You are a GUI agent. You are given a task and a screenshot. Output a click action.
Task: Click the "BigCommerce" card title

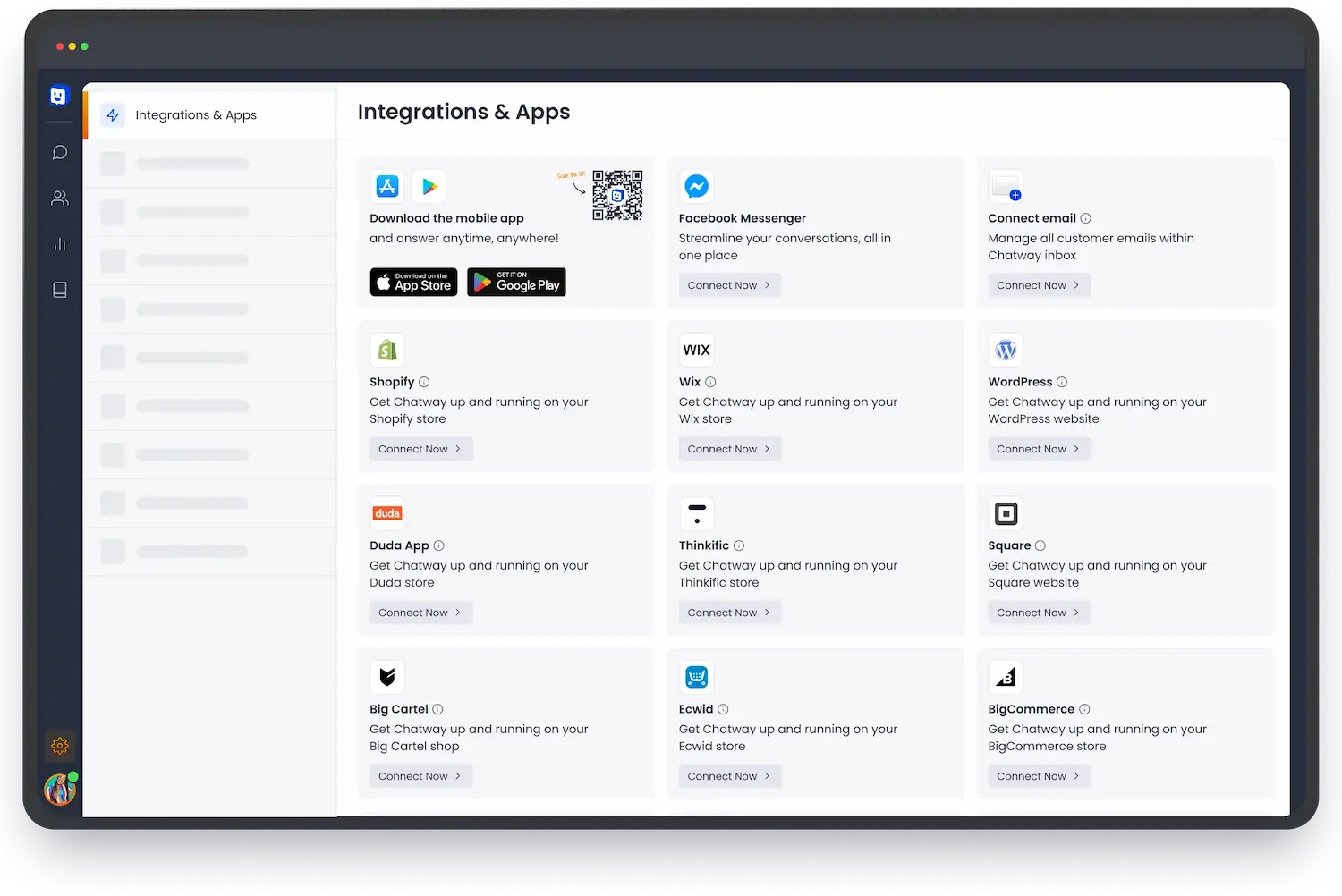pyautogui.click(x=1031, y=709)
